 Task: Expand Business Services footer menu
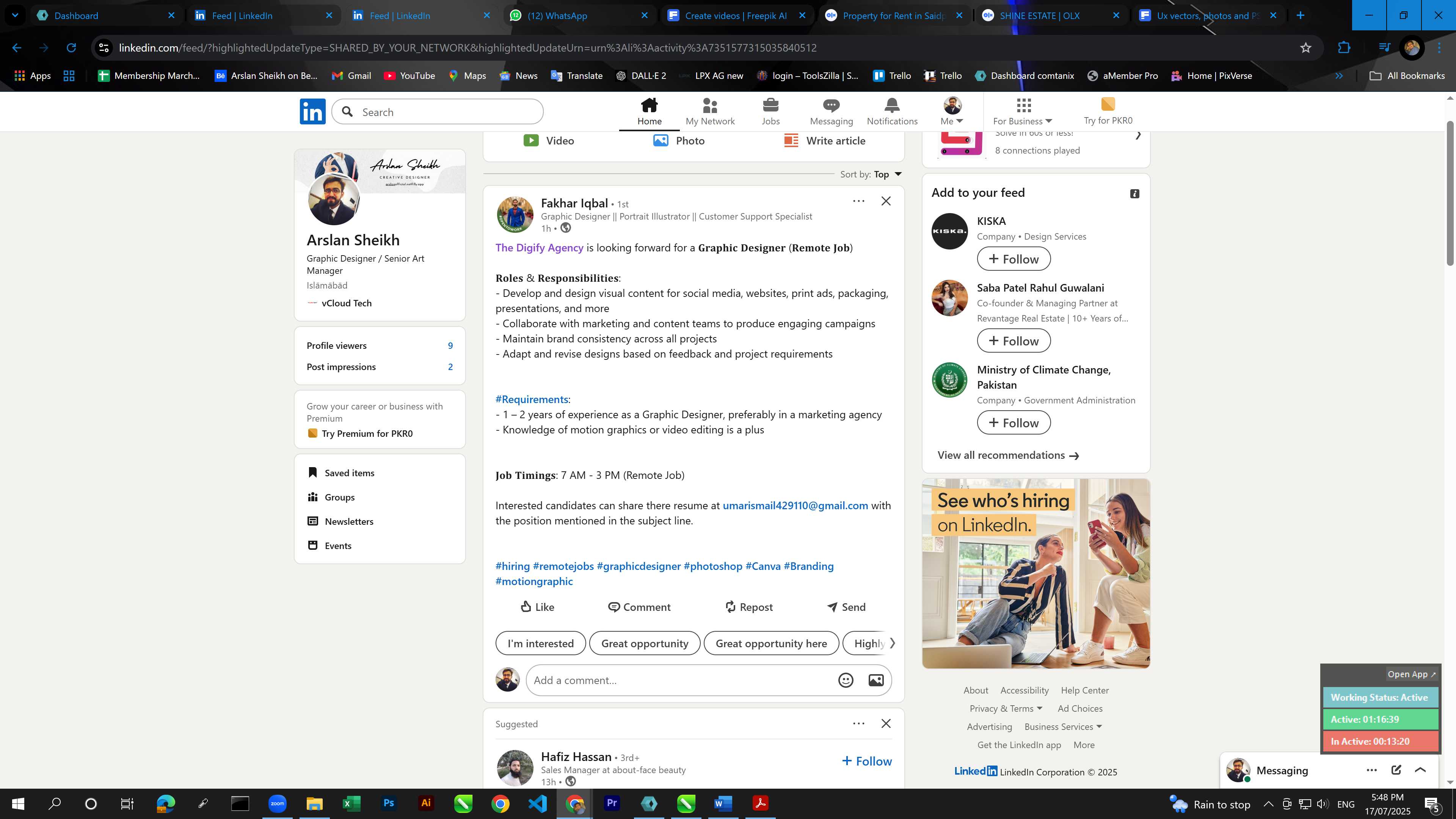[x=1062, y=726]
